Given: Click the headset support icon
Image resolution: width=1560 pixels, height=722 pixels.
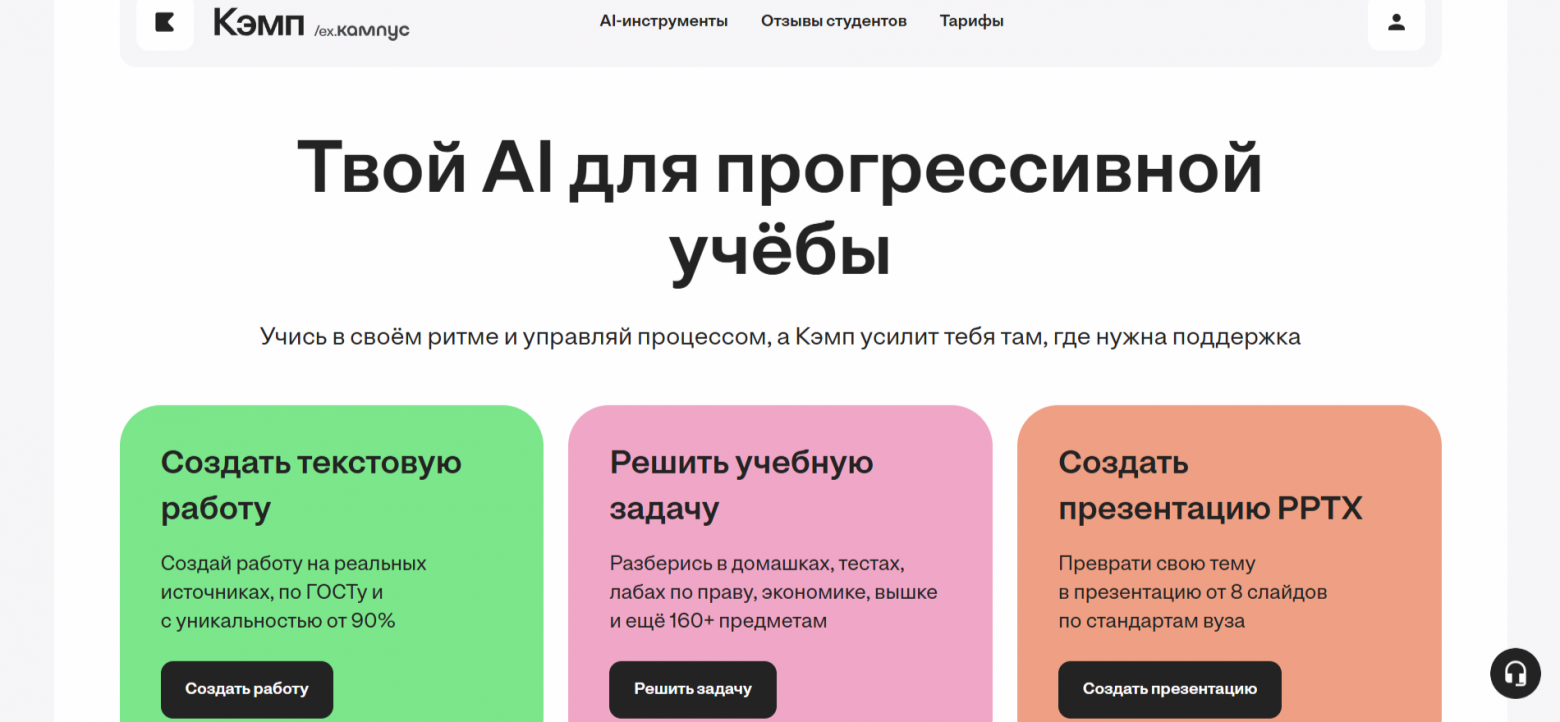Looking at the screenshot, I should [1515, 673].
